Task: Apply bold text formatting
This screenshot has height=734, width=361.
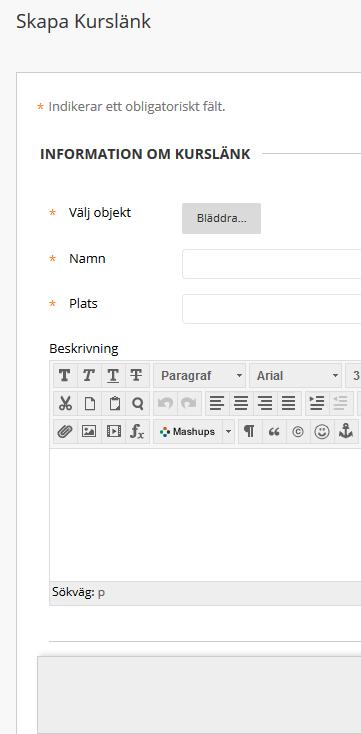Action: (x=65, y=375)
